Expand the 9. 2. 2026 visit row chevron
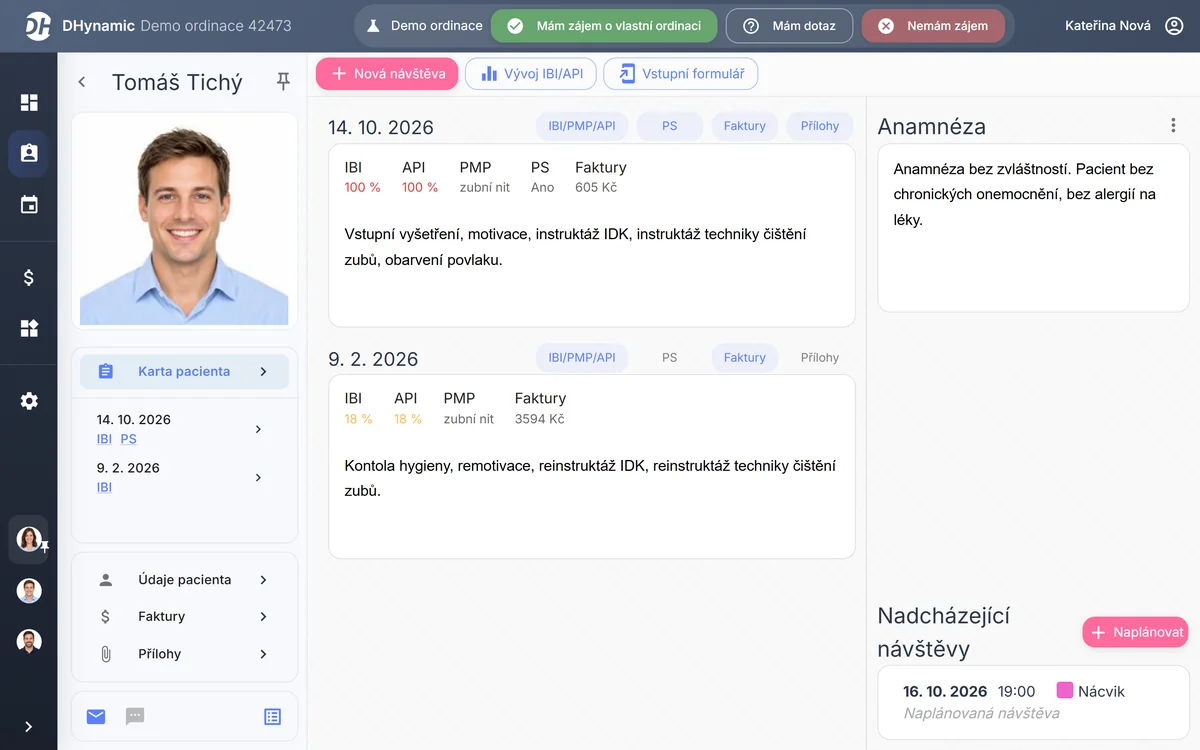 point(258,477)
